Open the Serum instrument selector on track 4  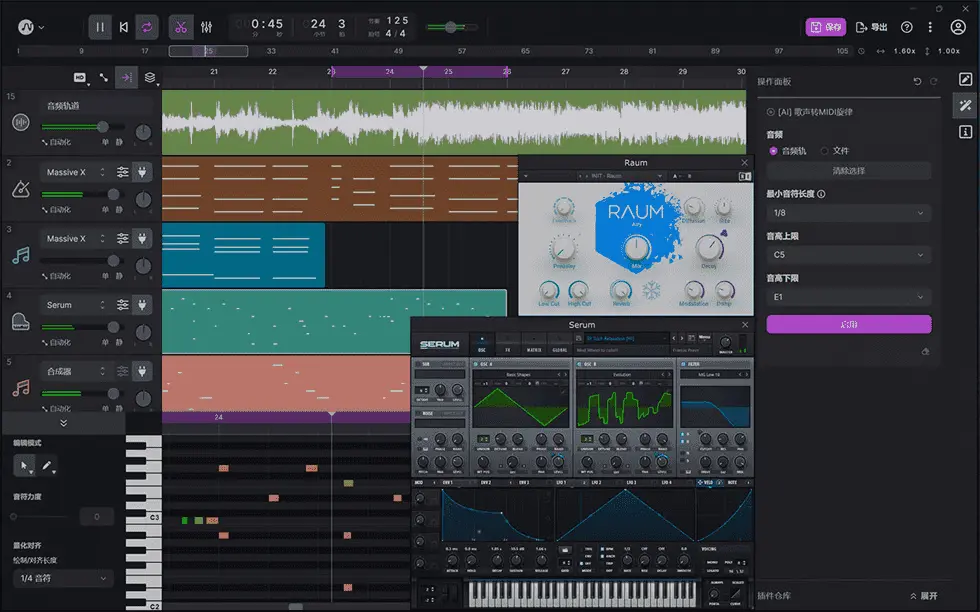[x=76, y=305]
